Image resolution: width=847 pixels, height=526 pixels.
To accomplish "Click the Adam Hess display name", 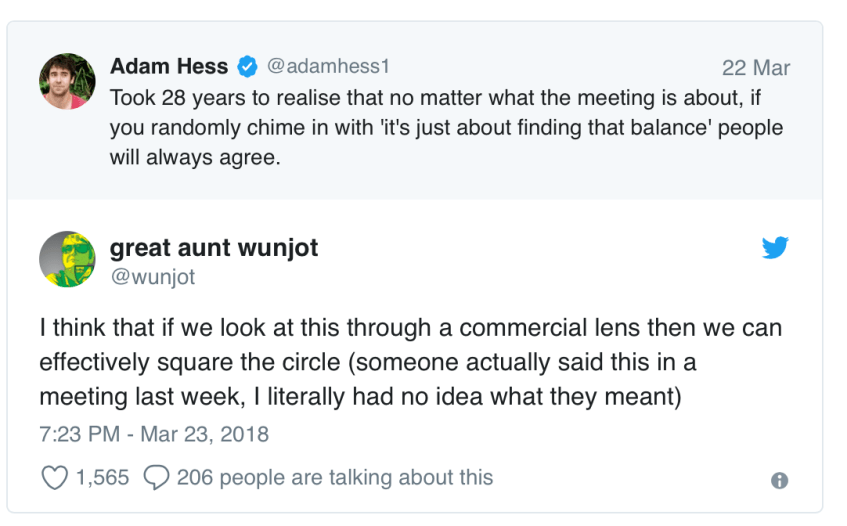I will [169, 67].
